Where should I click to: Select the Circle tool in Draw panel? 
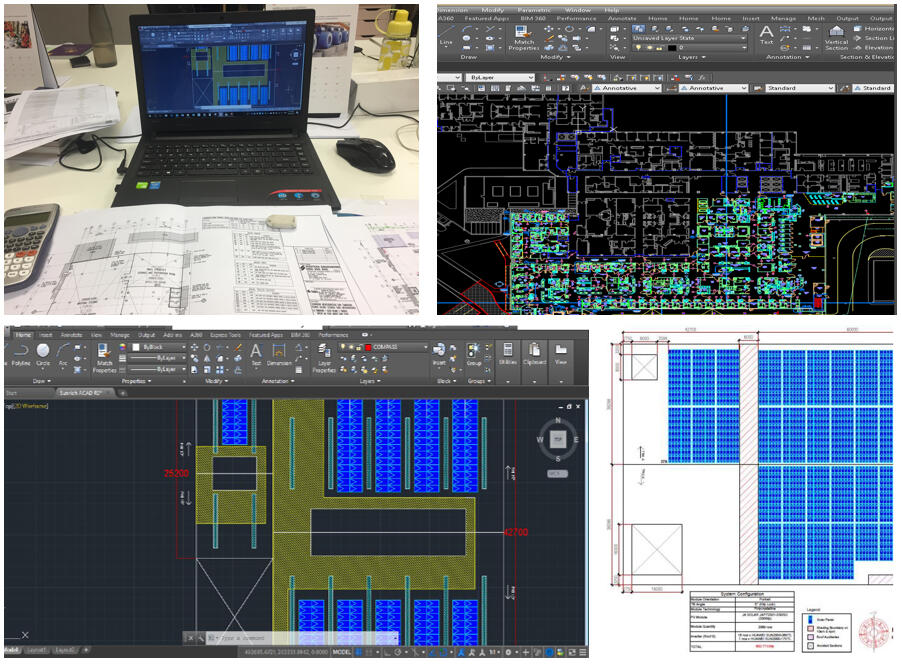[44, 353]
